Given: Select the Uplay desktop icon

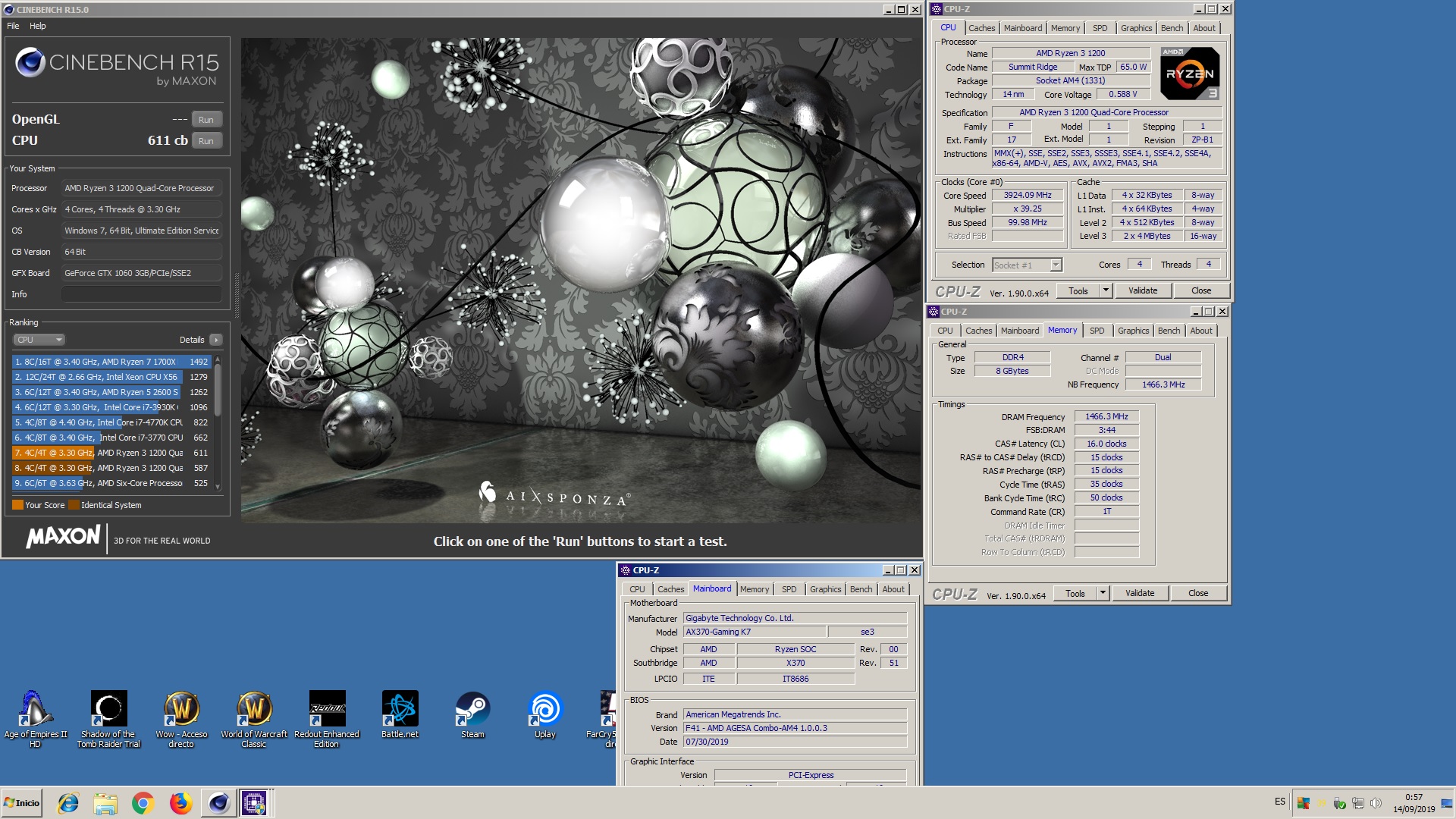Looking at the screenshot, I should (545, 714).
